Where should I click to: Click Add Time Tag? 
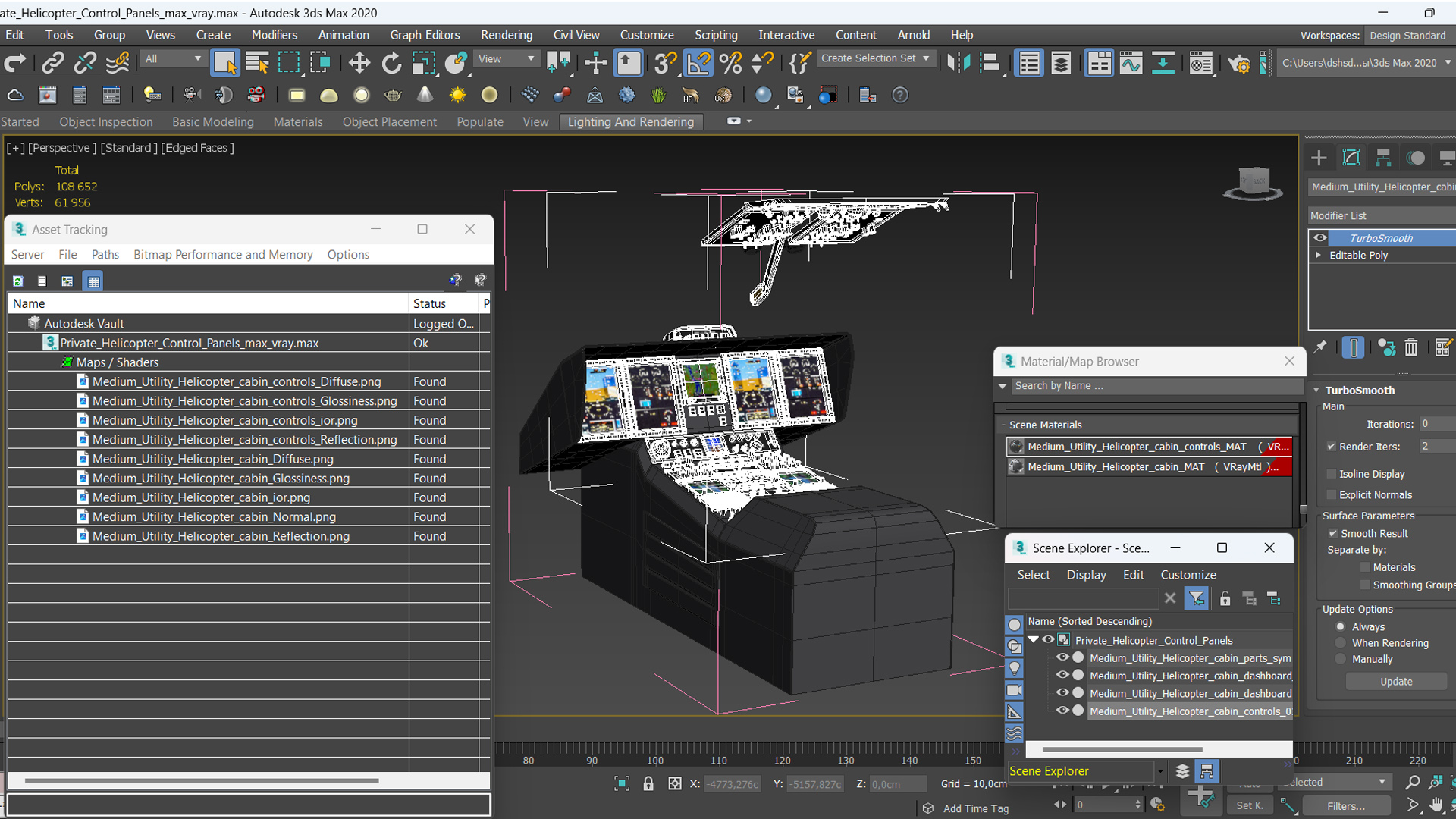975,809
